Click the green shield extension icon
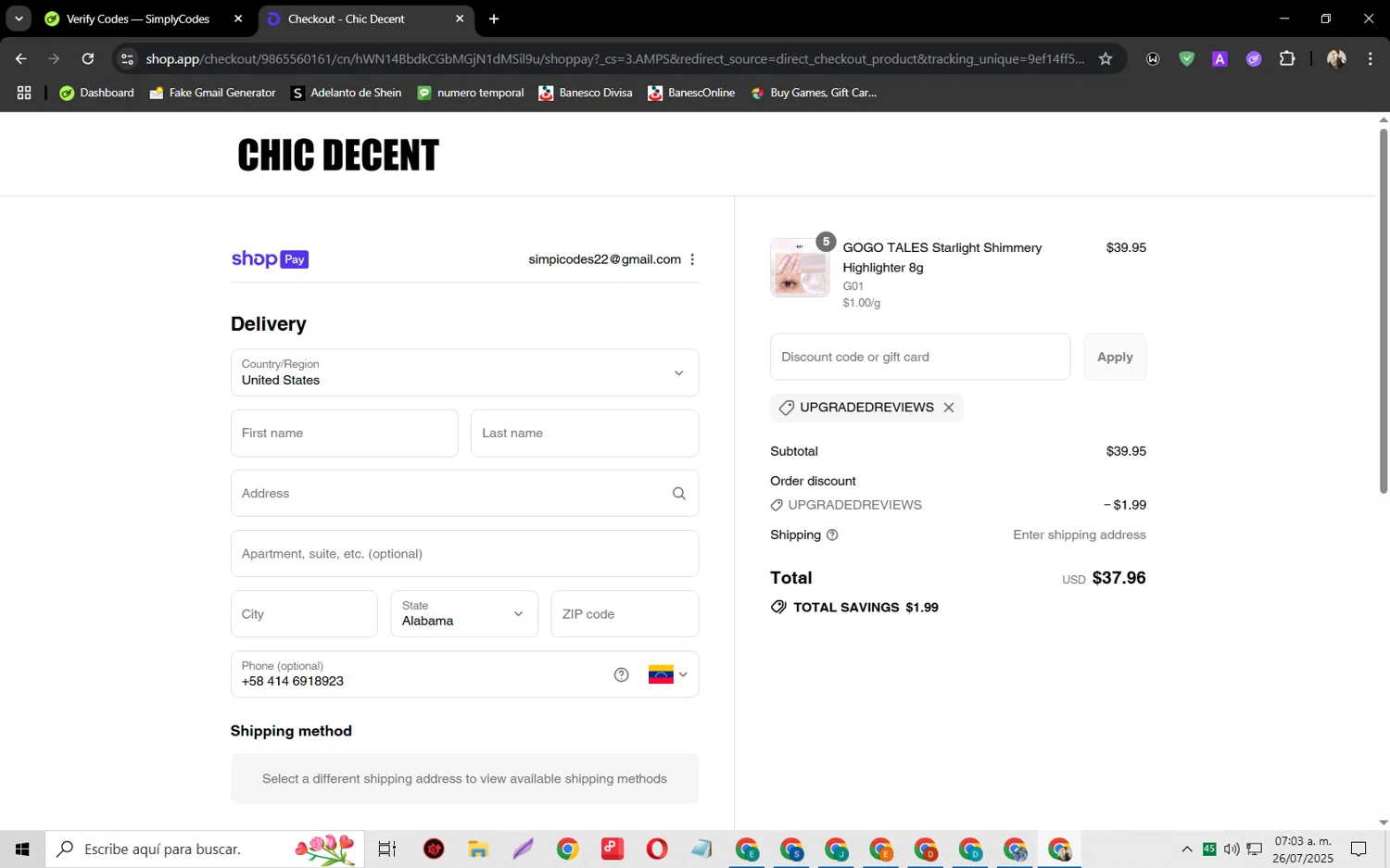The height and width of the screenshot is (868, 1390). point(1186,58)
